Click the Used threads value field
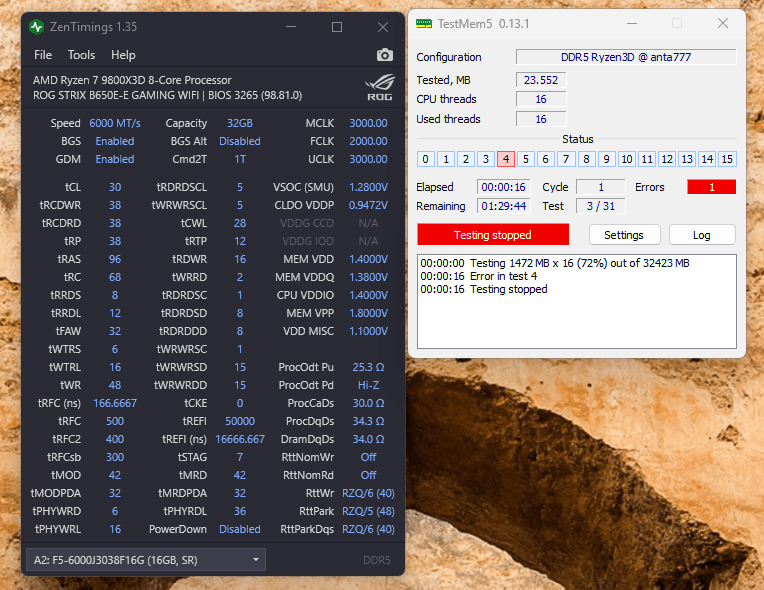The image size is (764, 590). click(x=541, y=119)
